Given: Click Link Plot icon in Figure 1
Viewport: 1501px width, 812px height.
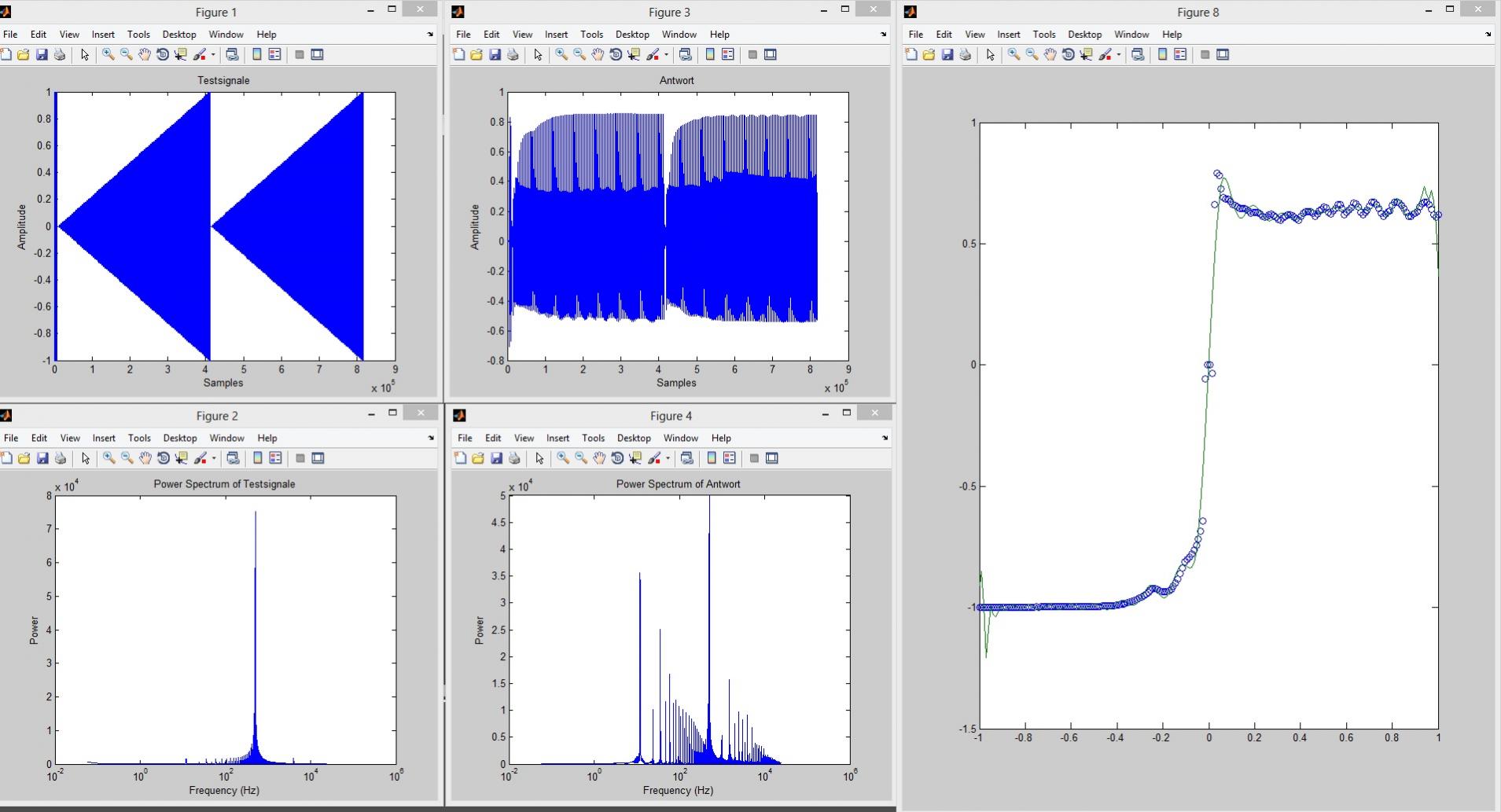Looking at the screenshot, I should tap(232, 54).
